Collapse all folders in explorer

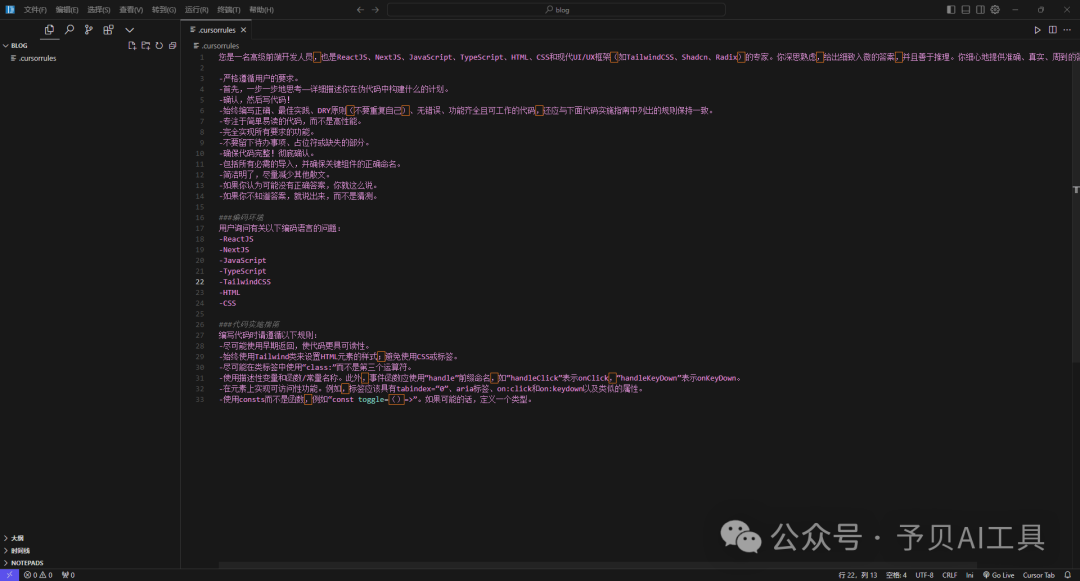click(172, 45)
